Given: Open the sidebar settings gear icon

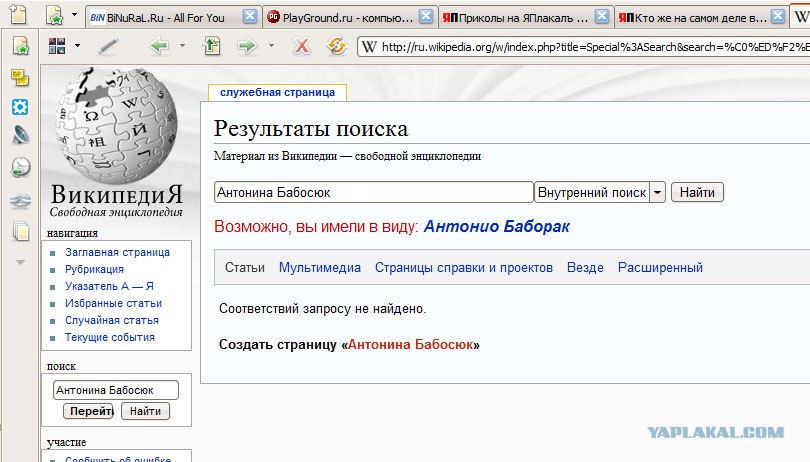Looking at the screenshot, I should click(x=20, y=107).
